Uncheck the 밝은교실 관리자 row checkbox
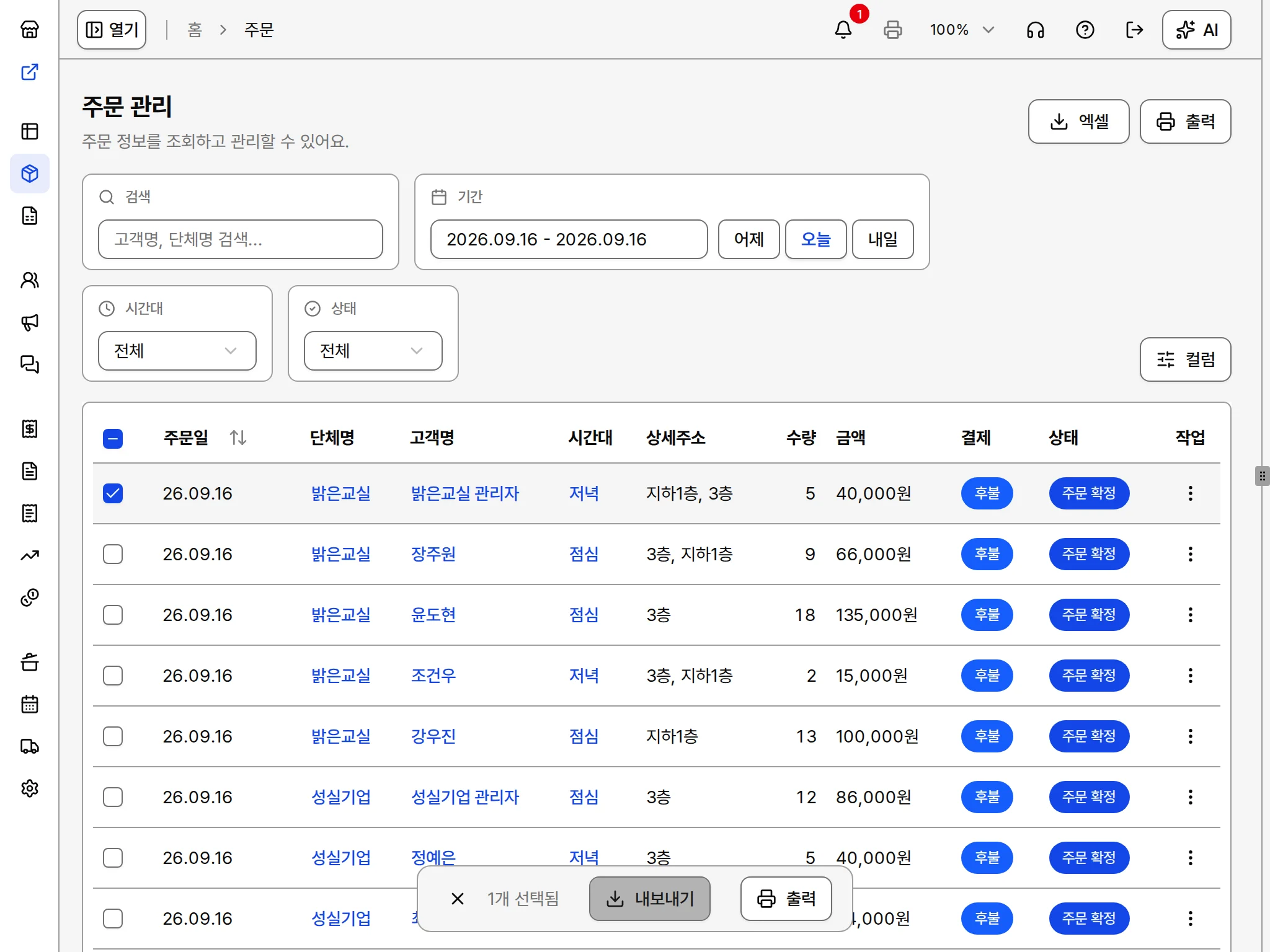1270x952 pixels. point(113,493)
